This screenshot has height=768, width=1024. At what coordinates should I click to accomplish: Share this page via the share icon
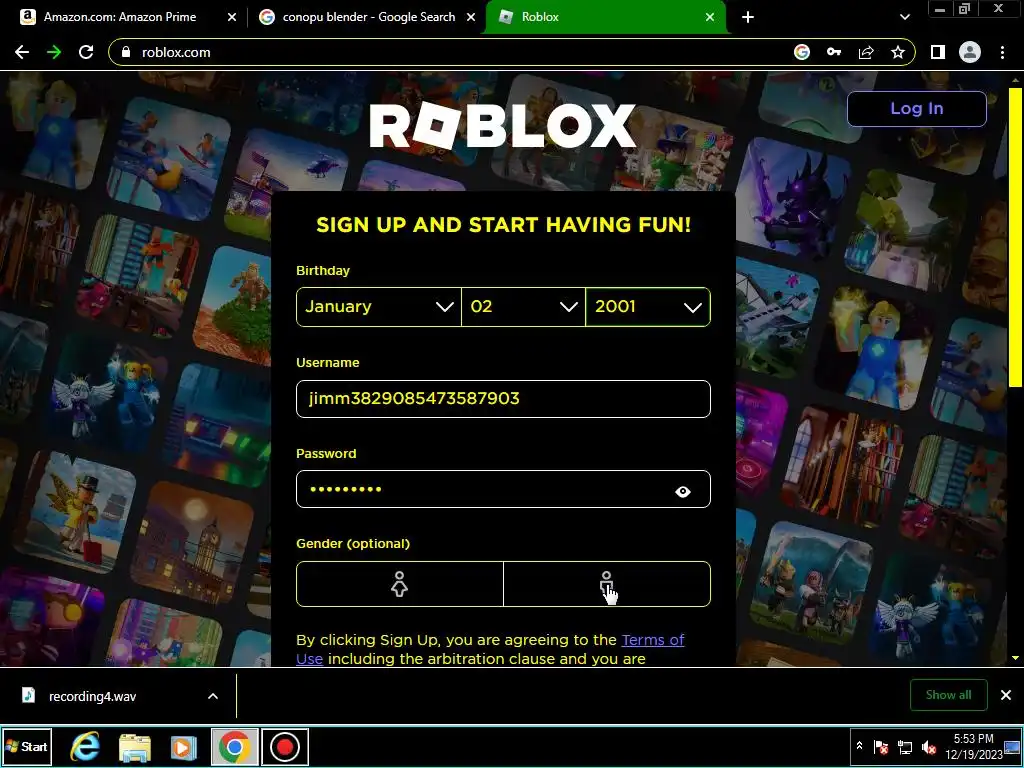[x=866, y=52]
